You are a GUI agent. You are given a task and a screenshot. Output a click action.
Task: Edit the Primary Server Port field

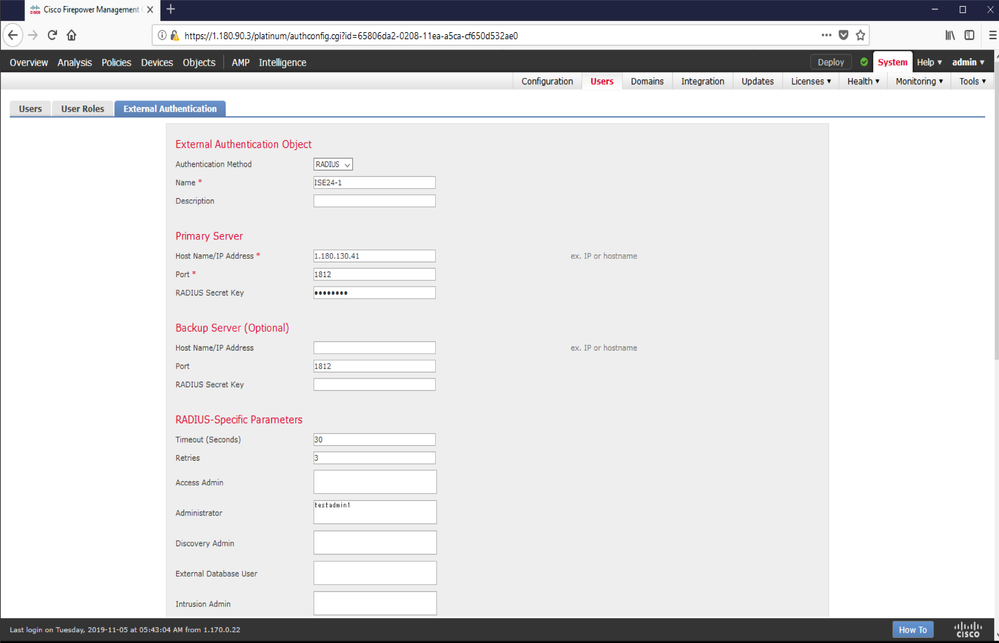374,274
